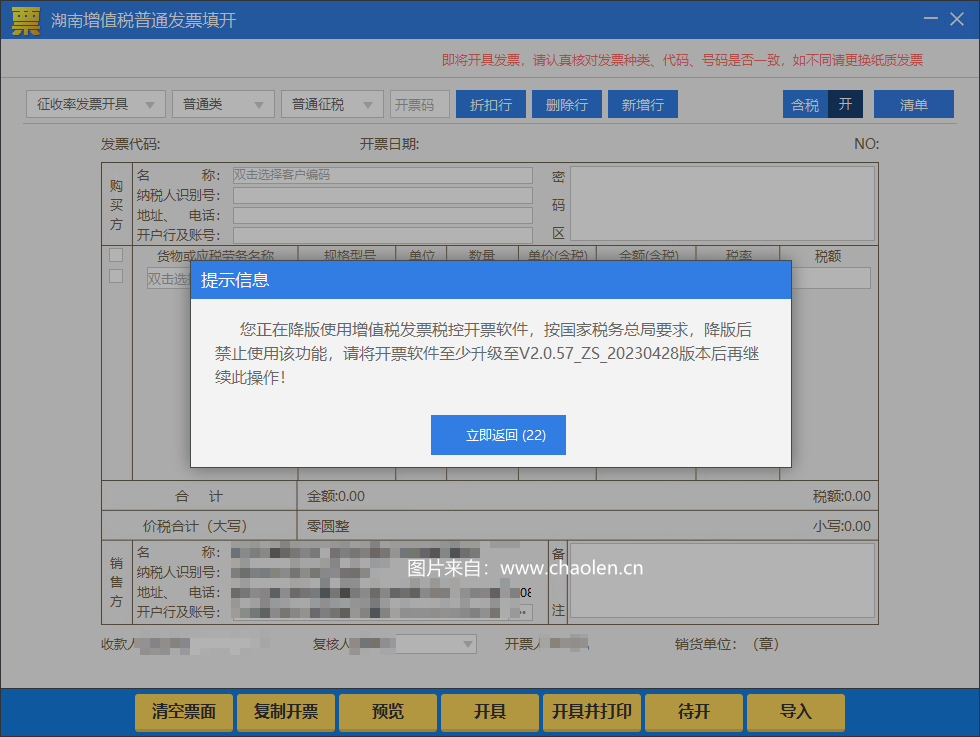Click the 金额:0.00 total
The image size is (980, 737).
pos(336,496)
